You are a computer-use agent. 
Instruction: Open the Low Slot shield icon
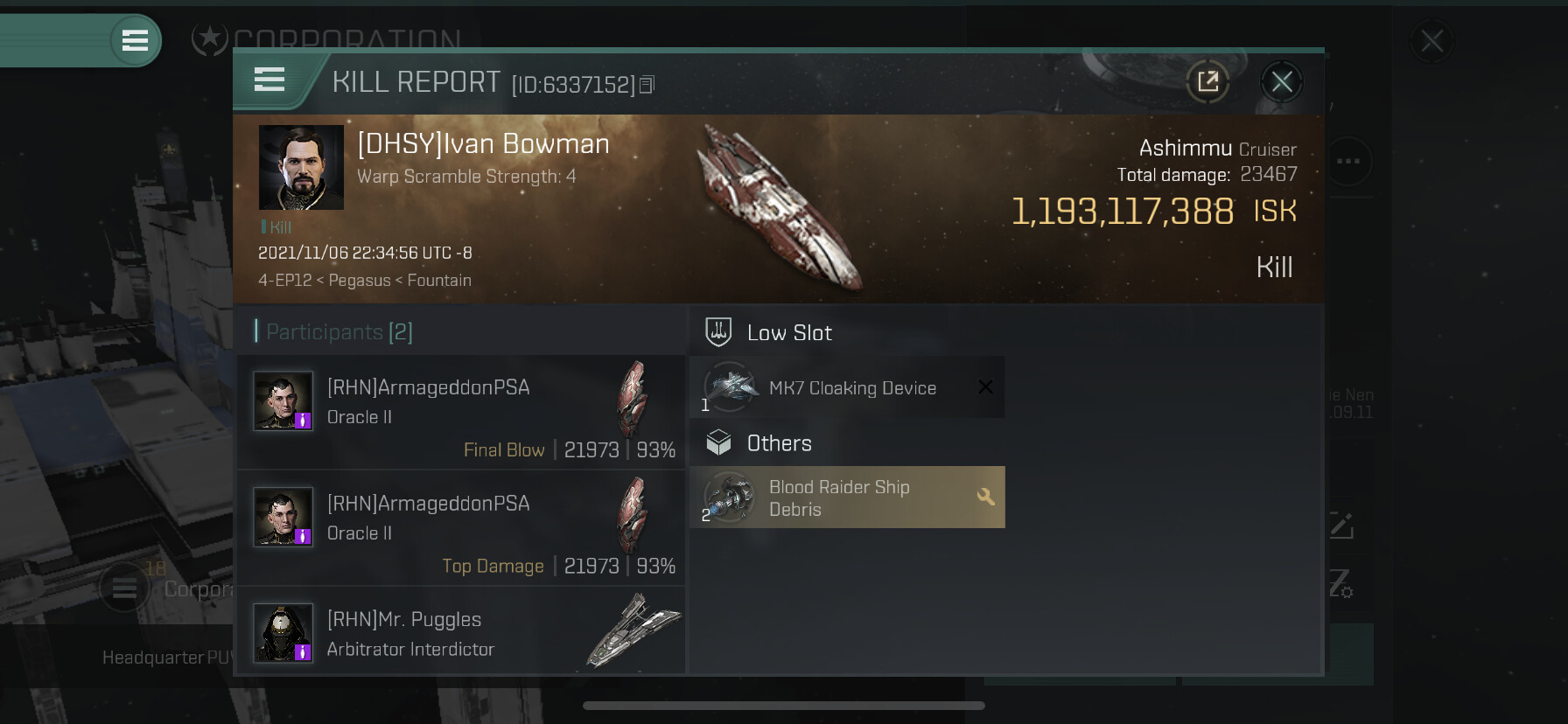click(718, 332)
